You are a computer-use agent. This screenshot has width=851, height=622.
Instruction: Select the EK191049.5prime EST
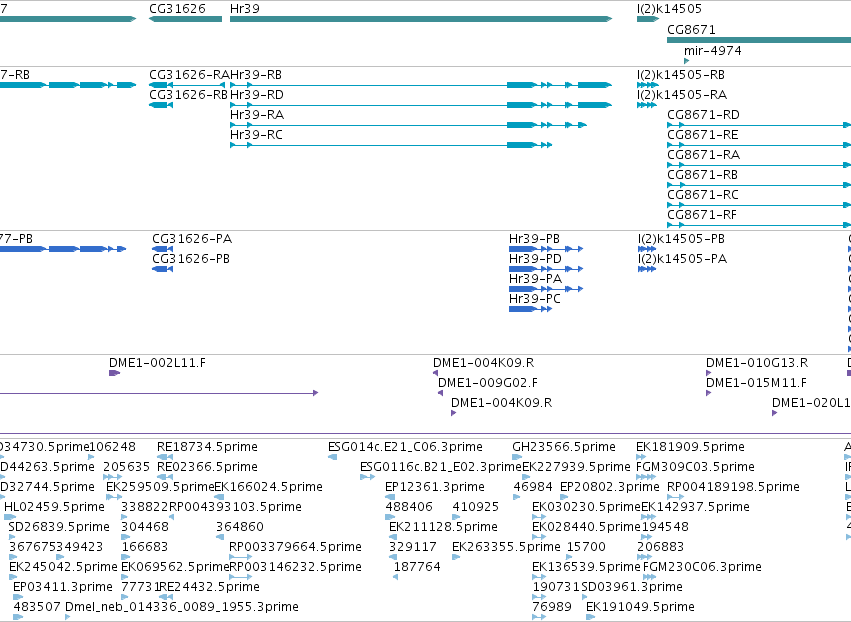coord(640,607)
